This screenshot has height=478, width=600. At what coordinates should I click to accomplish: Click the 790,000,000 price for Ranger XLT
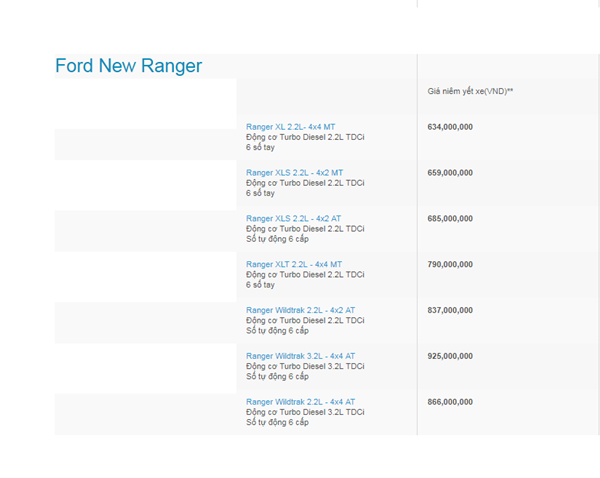click(x=450, y=264)
